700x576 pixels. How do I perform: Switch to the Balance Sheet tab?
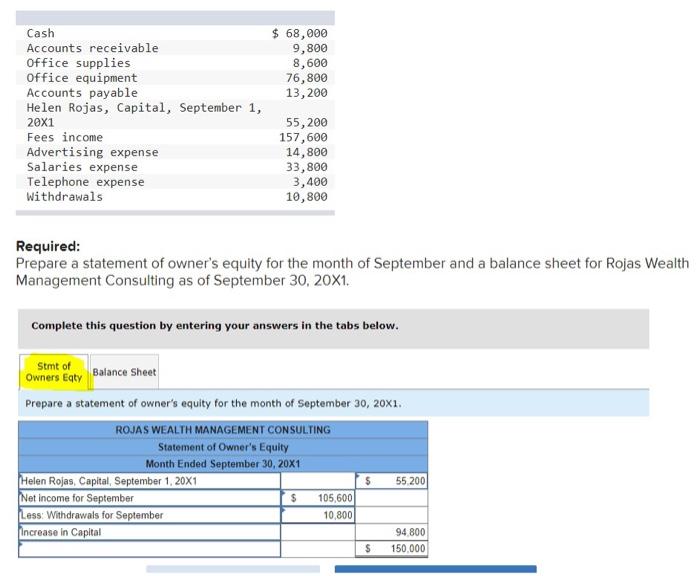click(124, 371)
